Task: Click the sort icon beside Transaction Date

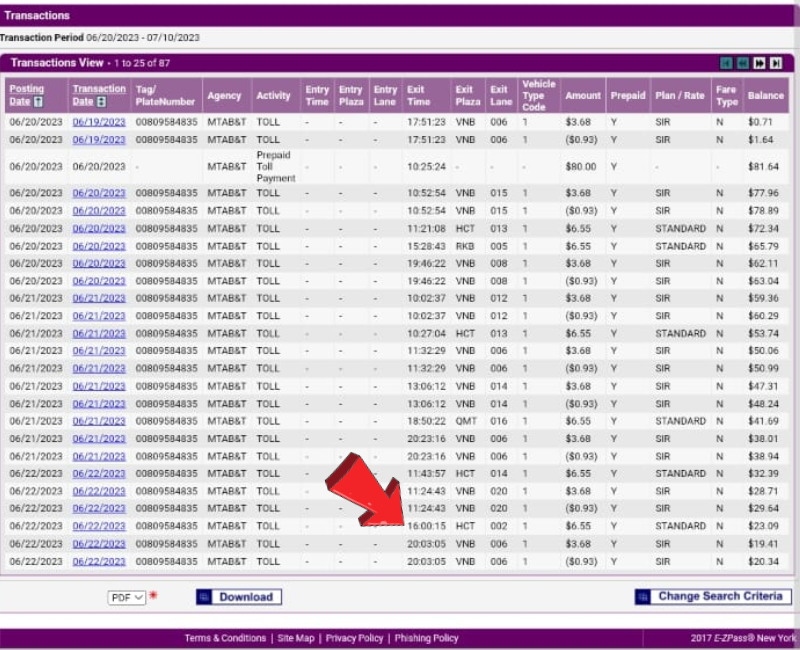Action: (102, 102)
